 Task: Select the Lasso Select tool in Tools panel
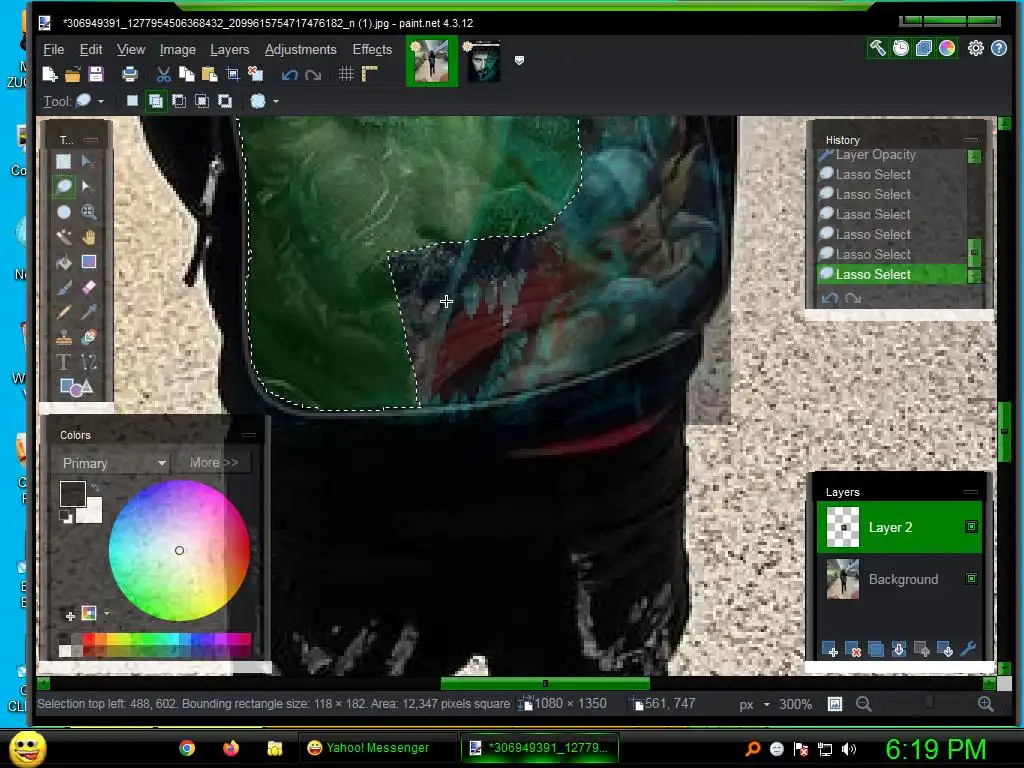tap(63, 187)
